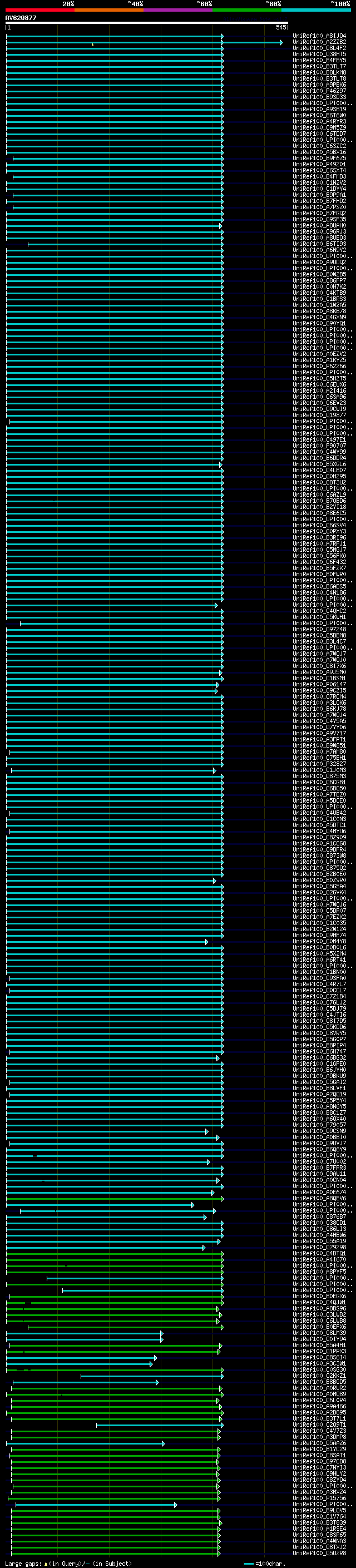This screenshot has height=1568, width=356.
Task: Click the red ~20% identity legend segment
Action: tap(39, 10)
